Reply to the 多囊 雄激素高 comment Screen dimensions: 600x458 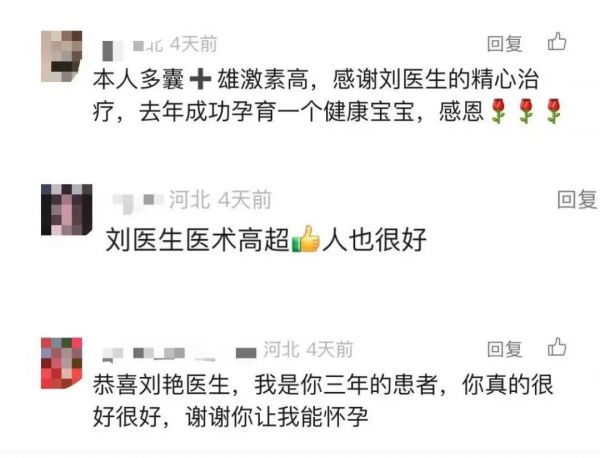[504, 43]
